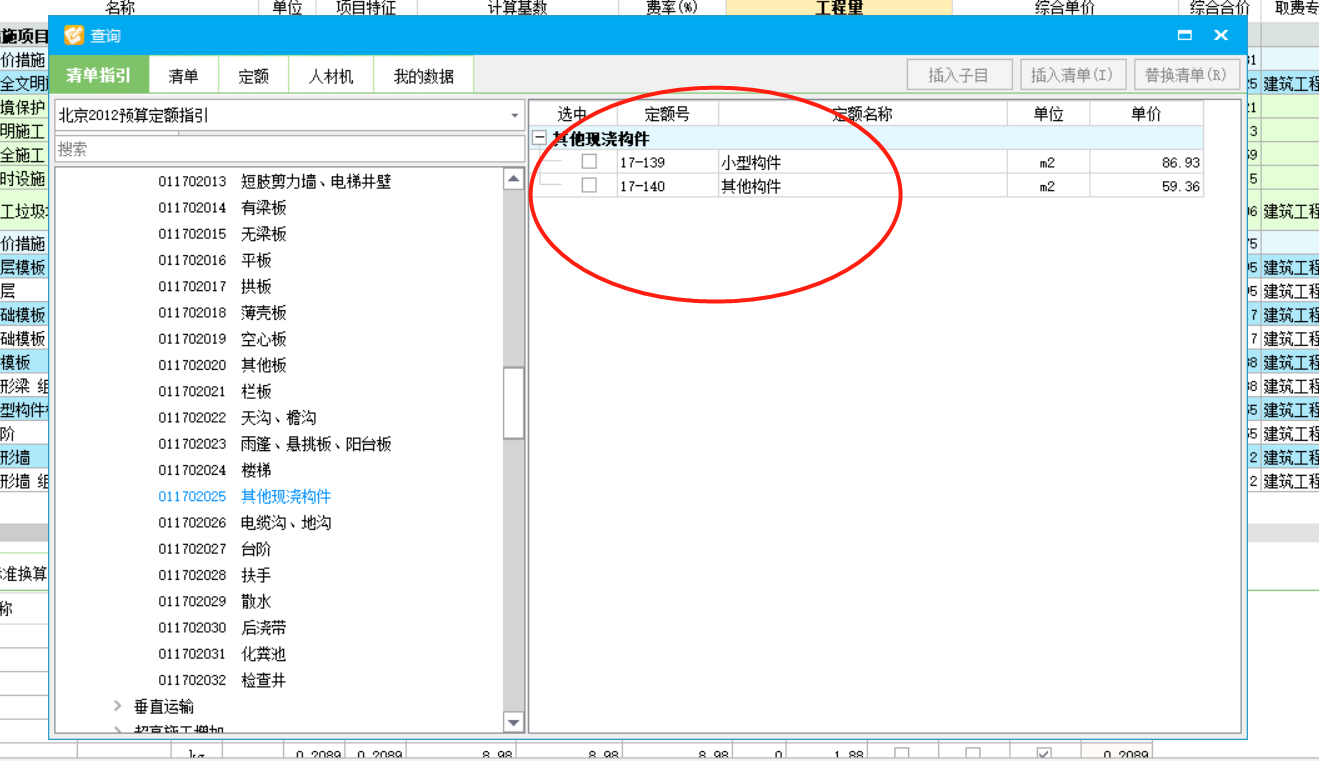Click the 替换清单(R) button
This screenshot has width=1319, height=761.
1187,75
